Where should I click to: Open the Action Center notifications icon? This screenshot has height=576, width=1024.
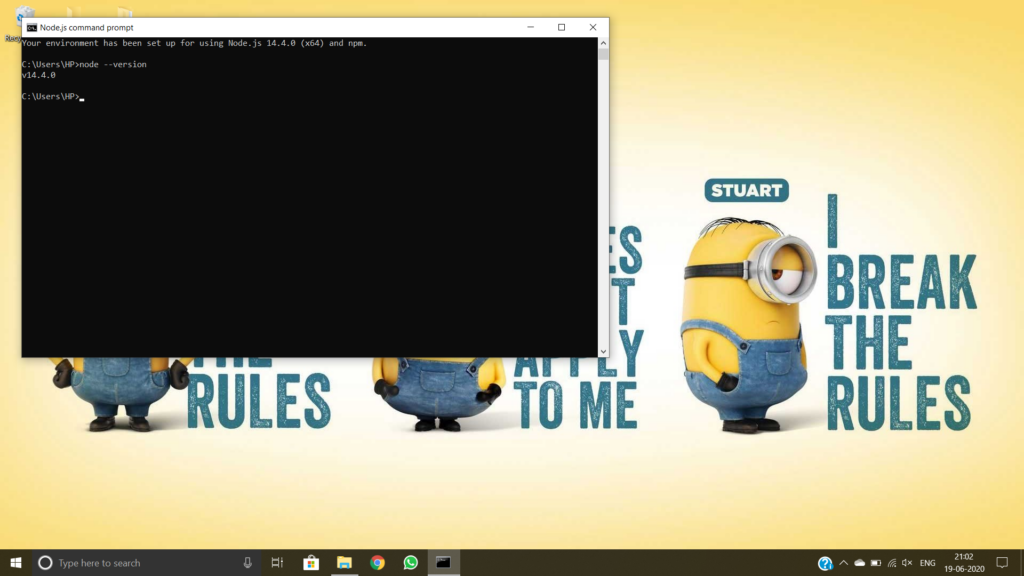point(1002,562)
